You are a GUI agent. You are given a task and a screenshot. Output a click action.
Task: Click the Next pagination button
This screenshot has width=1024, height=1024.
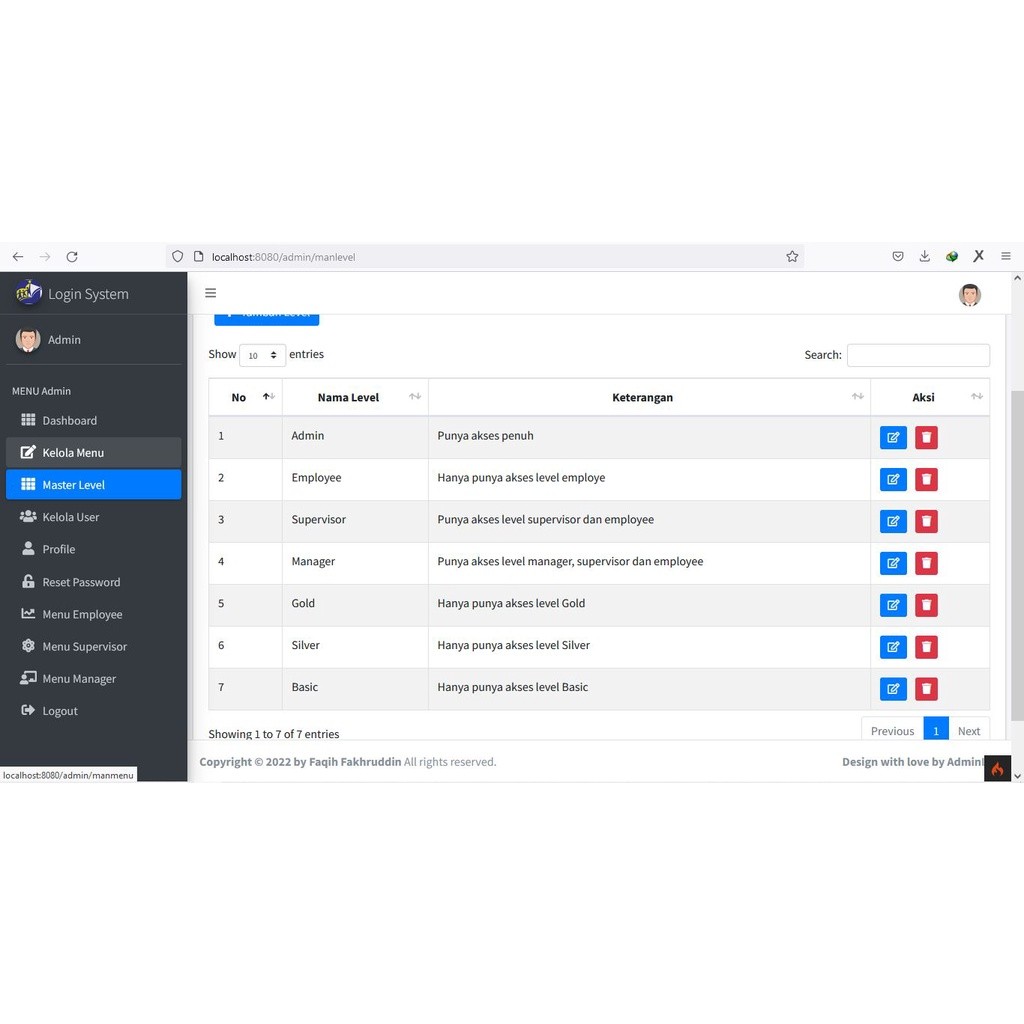click(x=968, y=731)
